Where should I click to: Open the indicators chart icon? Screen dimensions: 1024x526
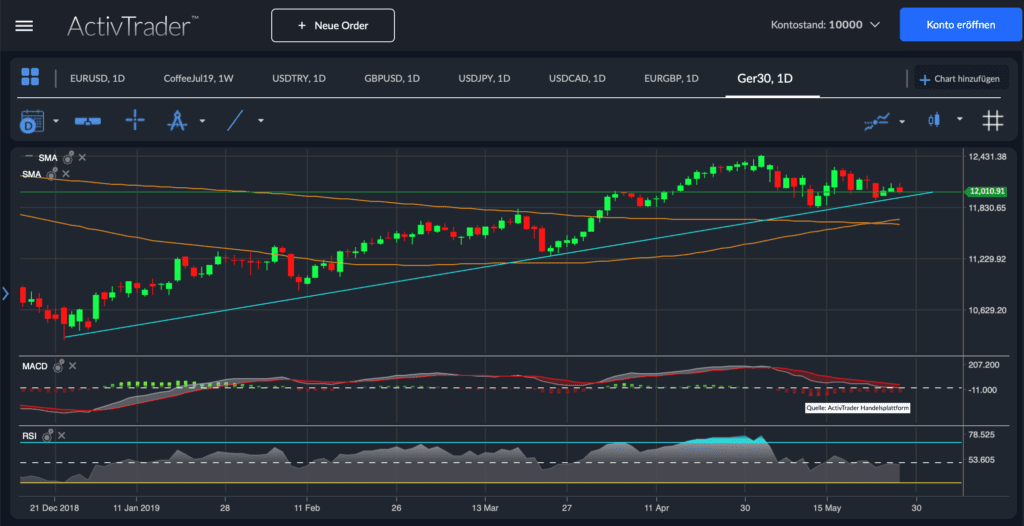tap(877, 121)
